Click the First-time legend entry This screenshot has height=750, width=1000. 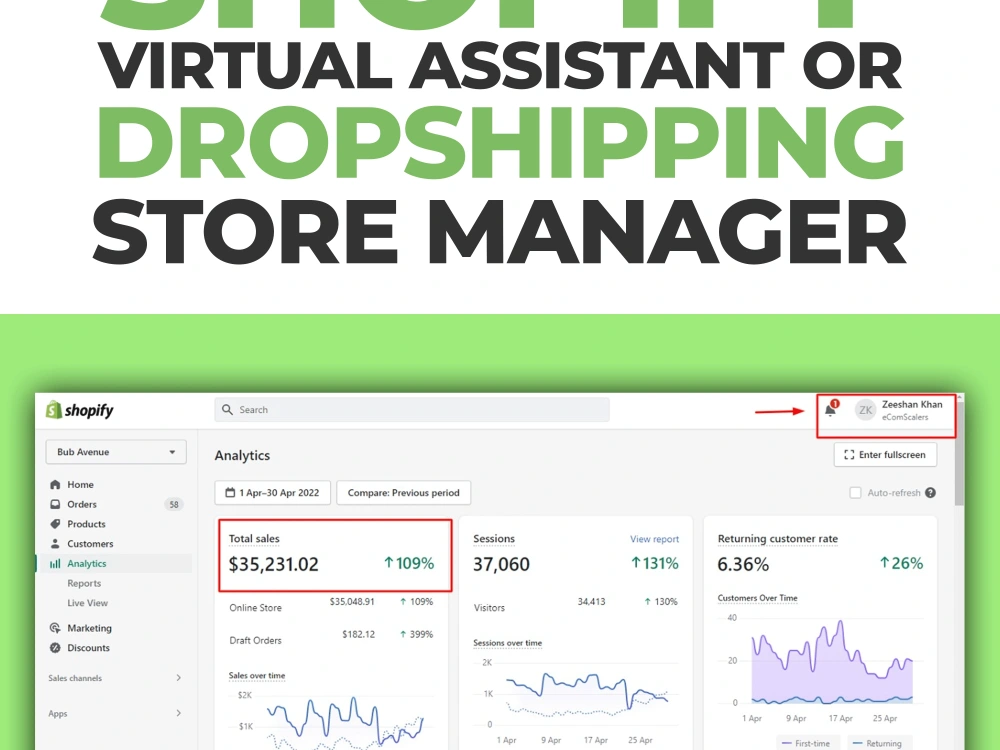click(x=806, y=743)
